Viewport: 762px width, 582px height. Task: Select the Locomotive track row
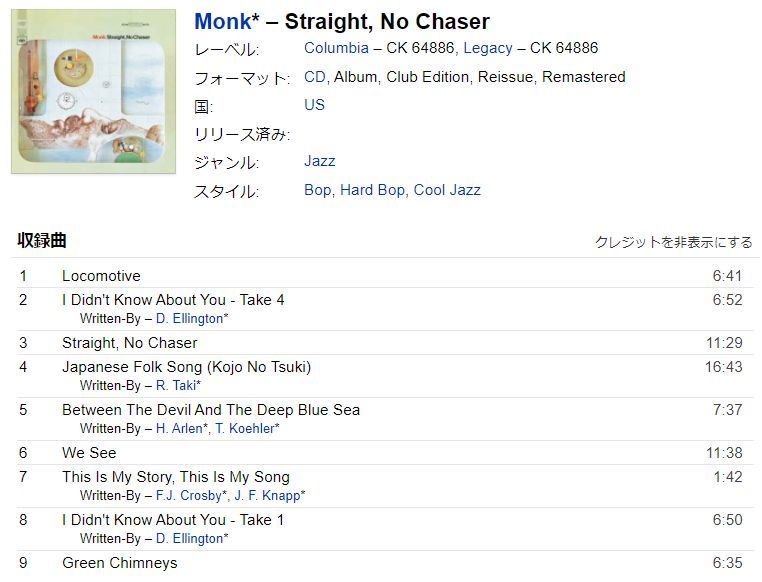381,275
